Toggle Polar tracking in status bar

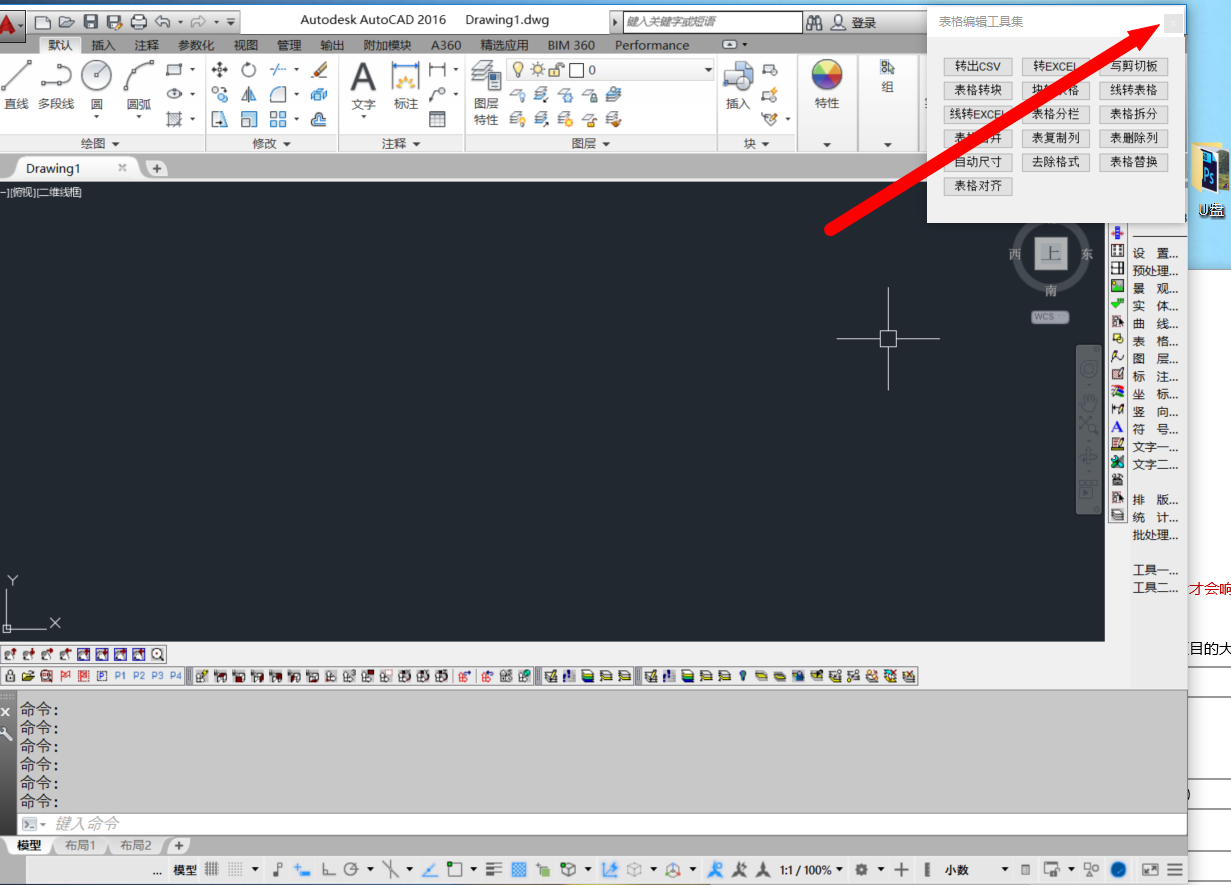[x=351, y=870]
